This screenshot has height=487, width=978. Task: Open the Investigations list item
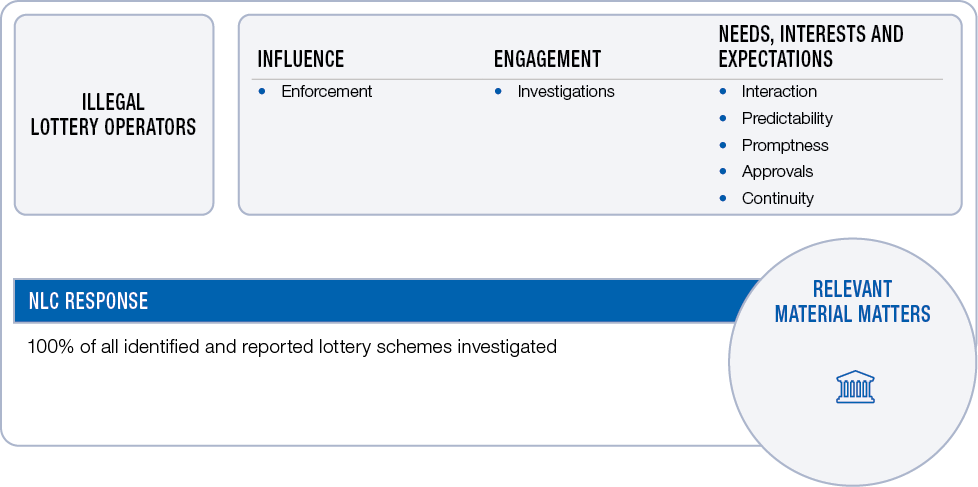[x=565, y=91]
